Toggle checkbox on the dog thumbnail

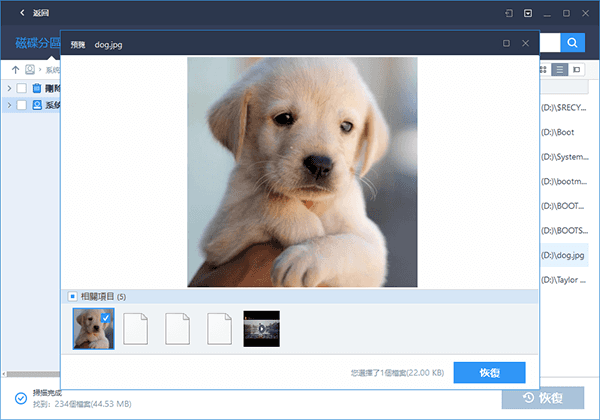click(x=107, y=316)
